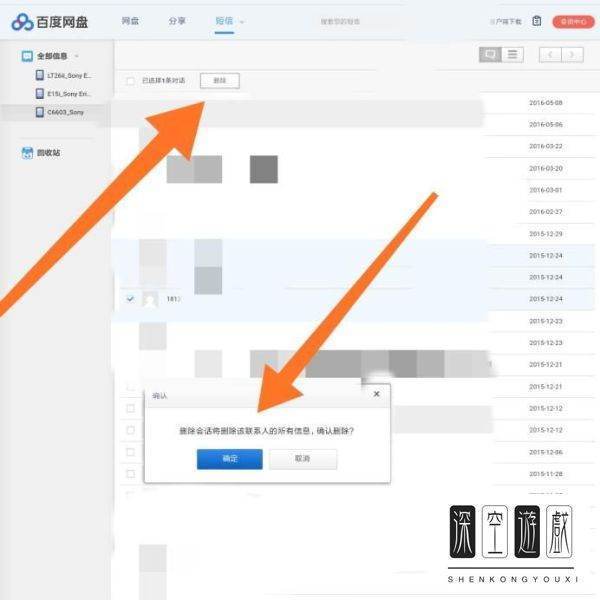Uncheck the selected 181 conversation checkbox
Screen dimensions: 600x600
[130, 299]
